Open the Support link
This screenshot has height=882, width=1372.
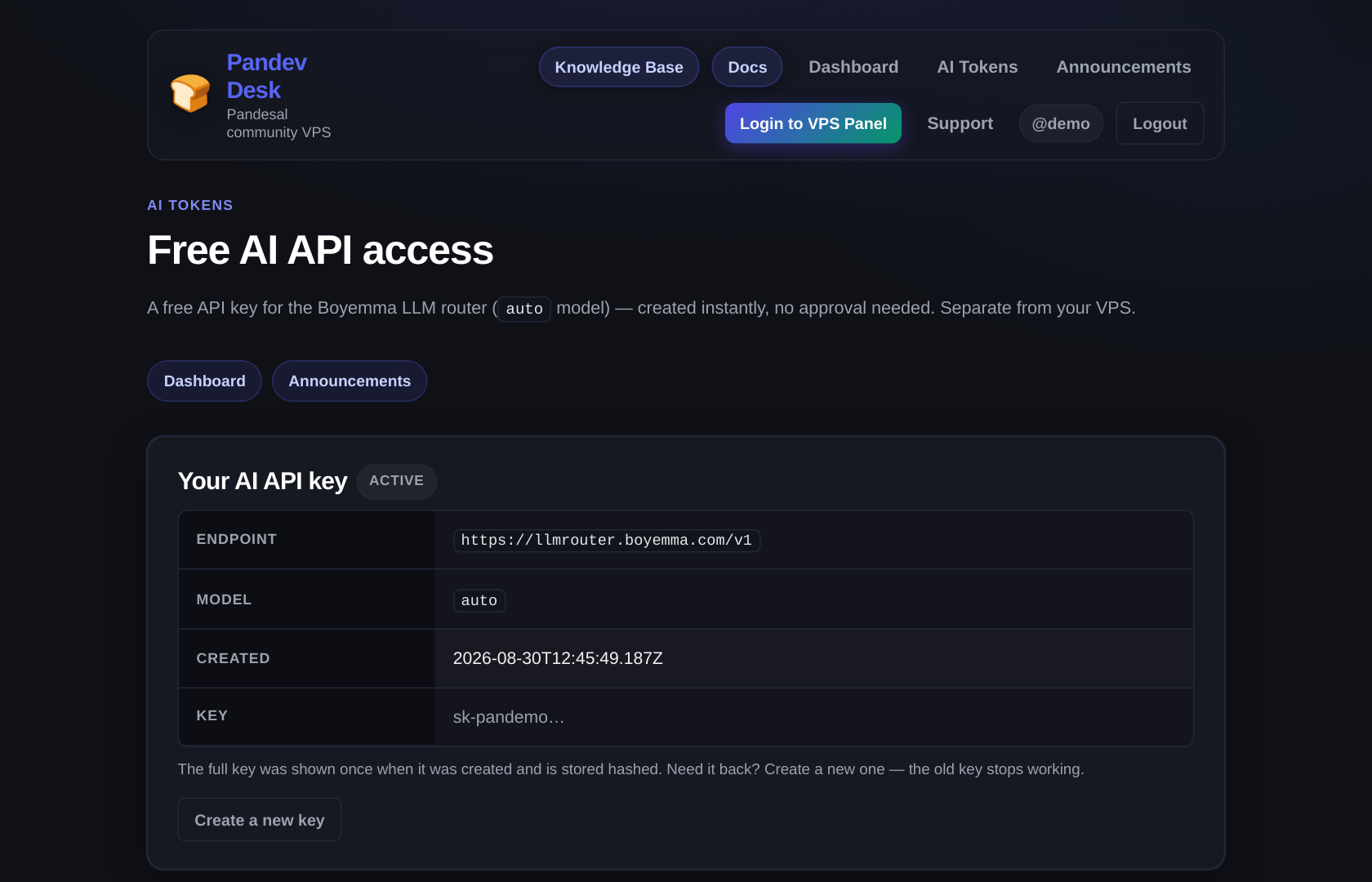960,123
